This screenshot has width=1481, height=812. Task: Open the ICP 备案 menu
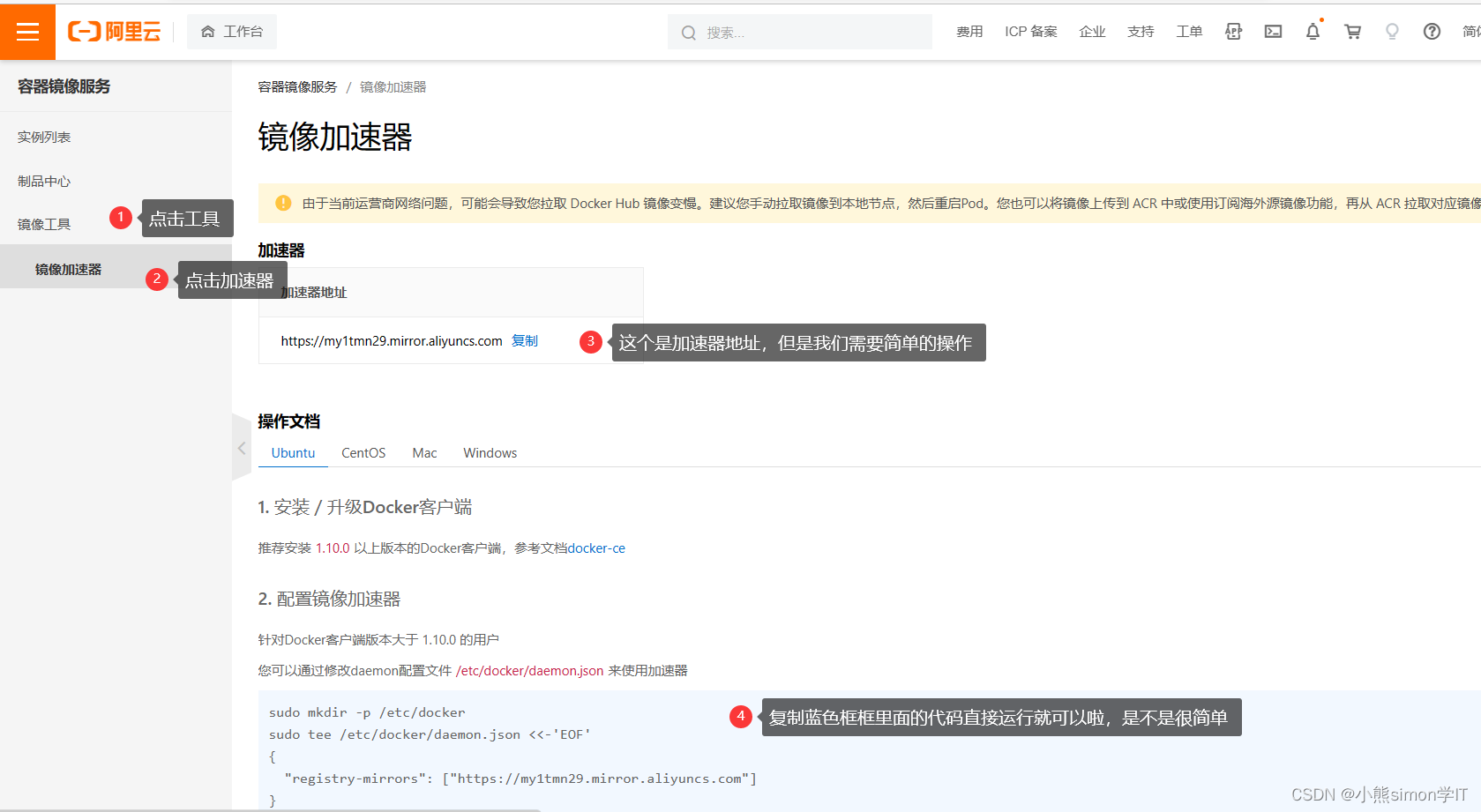tap(1030, 32)
